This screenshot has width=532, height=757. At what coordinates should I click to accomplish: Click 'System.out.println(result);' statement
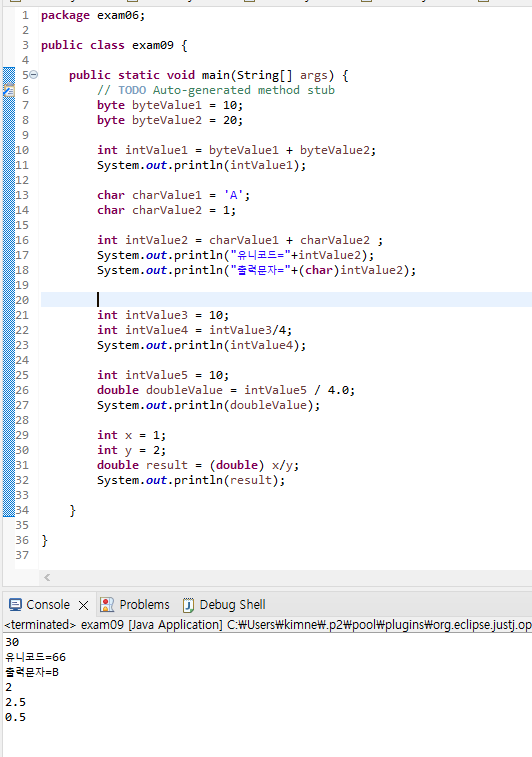pyautogui.click(x=191, y=480)
